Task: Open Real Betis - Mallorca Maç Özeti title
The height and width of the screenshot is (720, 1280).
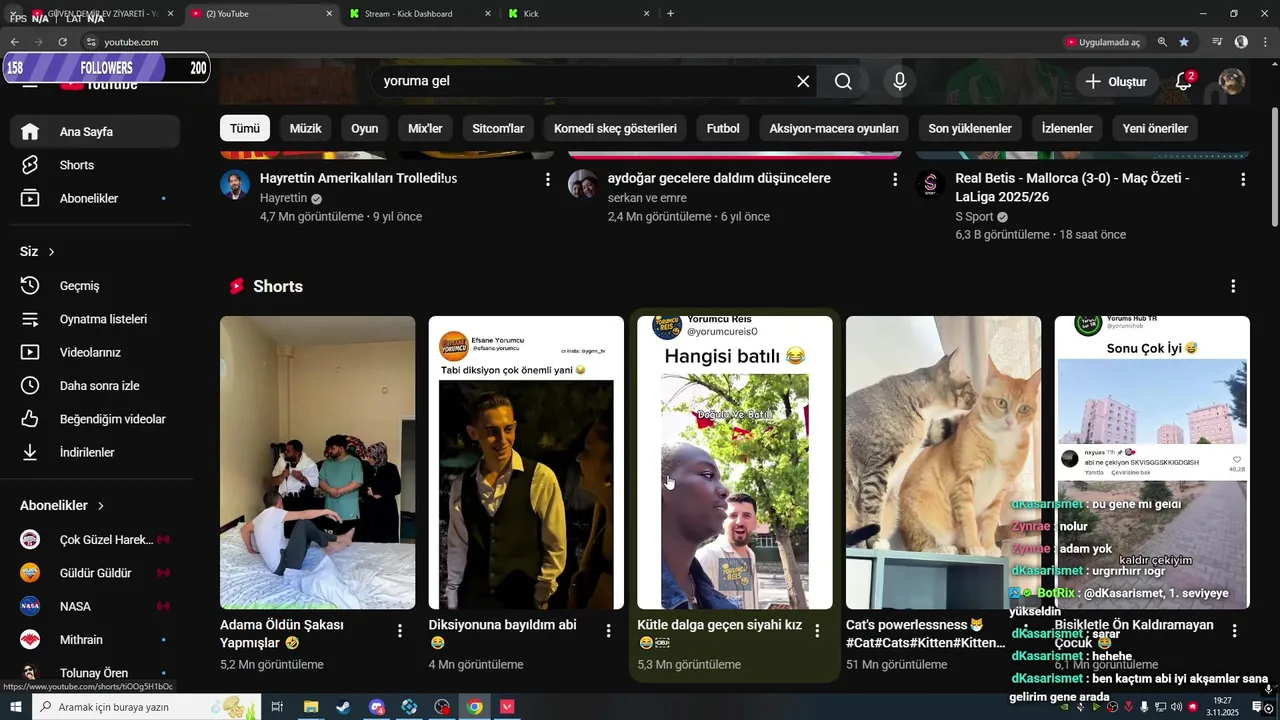Action: click(1072, 187)
